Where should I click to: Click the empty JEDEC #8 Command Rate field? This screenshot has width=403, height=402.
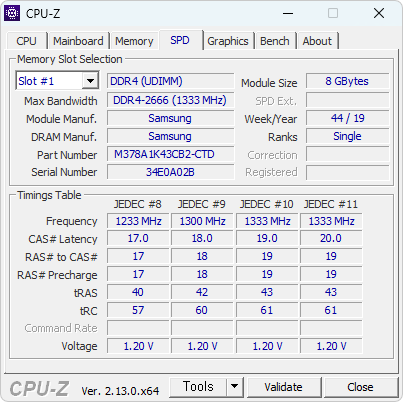pyautogui.click(x=138, y=328)
